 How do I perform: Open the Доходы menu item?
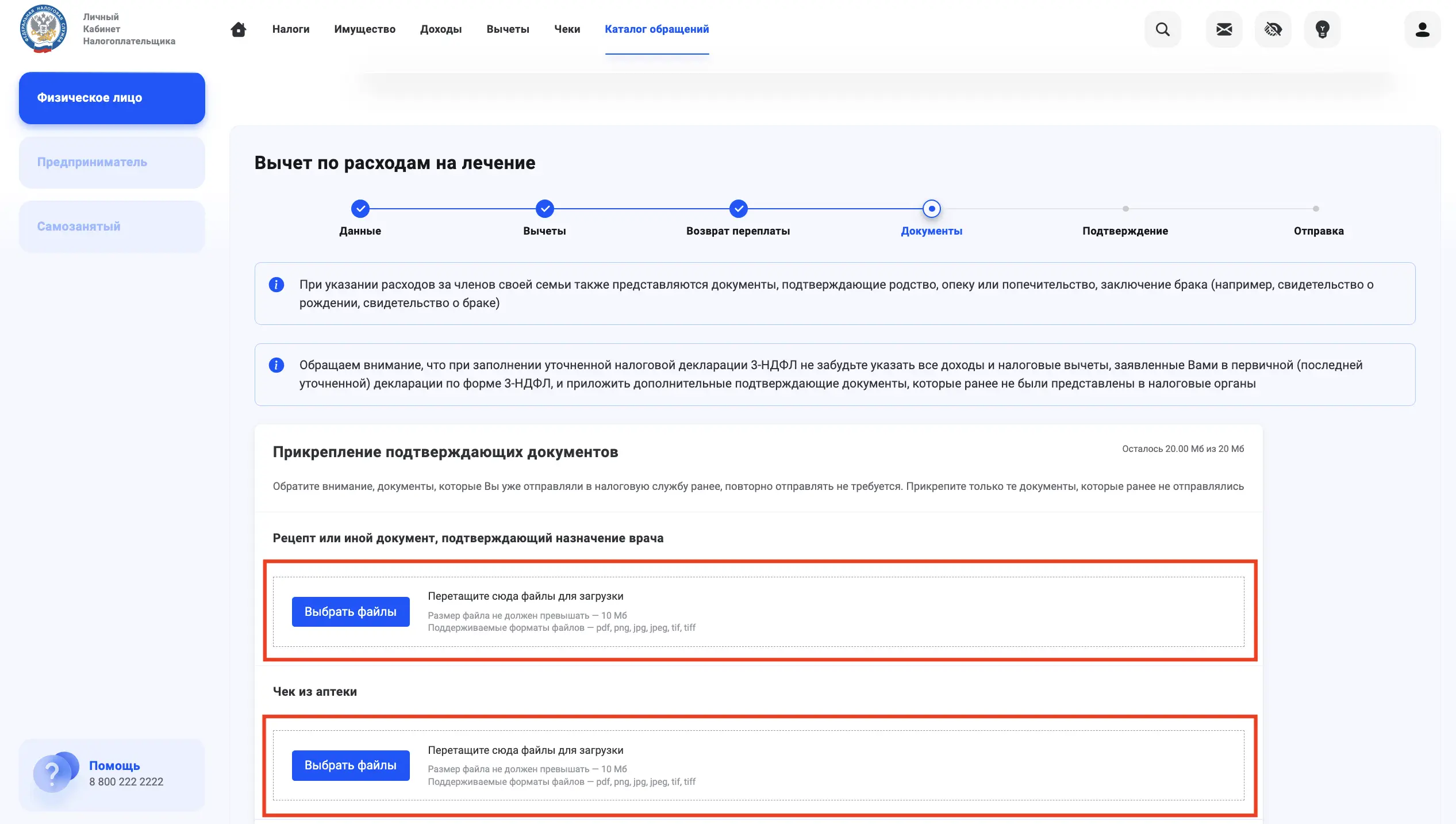[441, 29]
